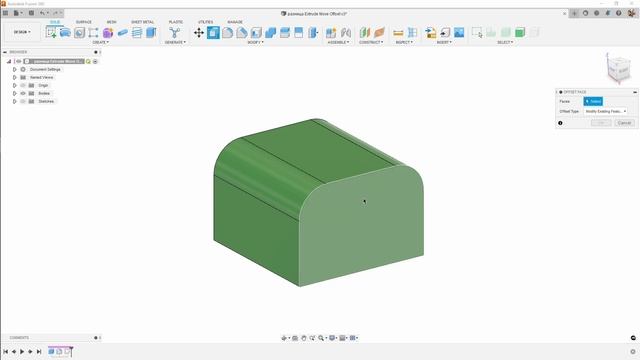The image size is (640, 360).
Task: Click the Interference inspect icon
Action: tap(413, 33)
